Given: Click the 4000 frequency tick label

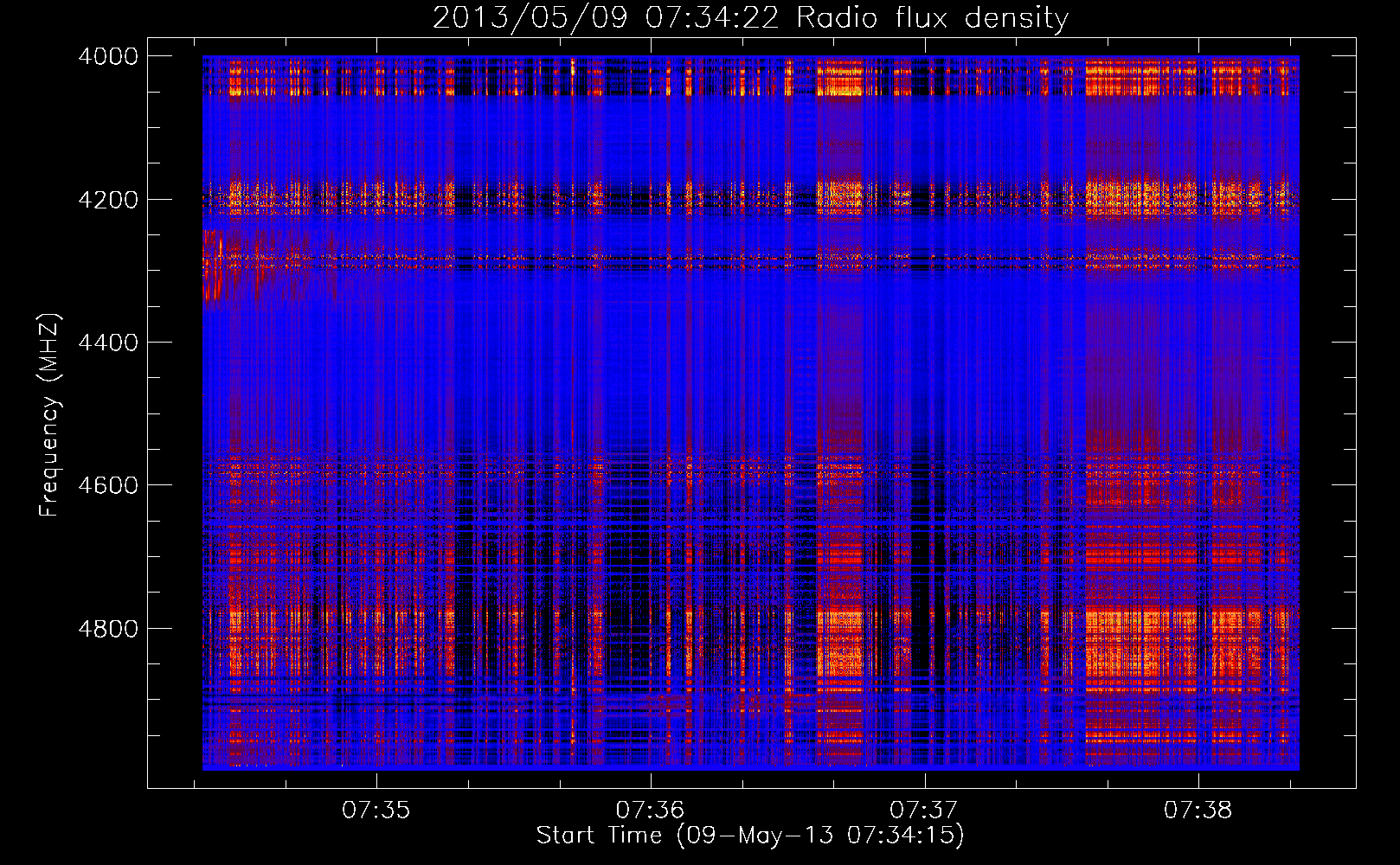Looking at the screenshot, I should tap(108, 56).
